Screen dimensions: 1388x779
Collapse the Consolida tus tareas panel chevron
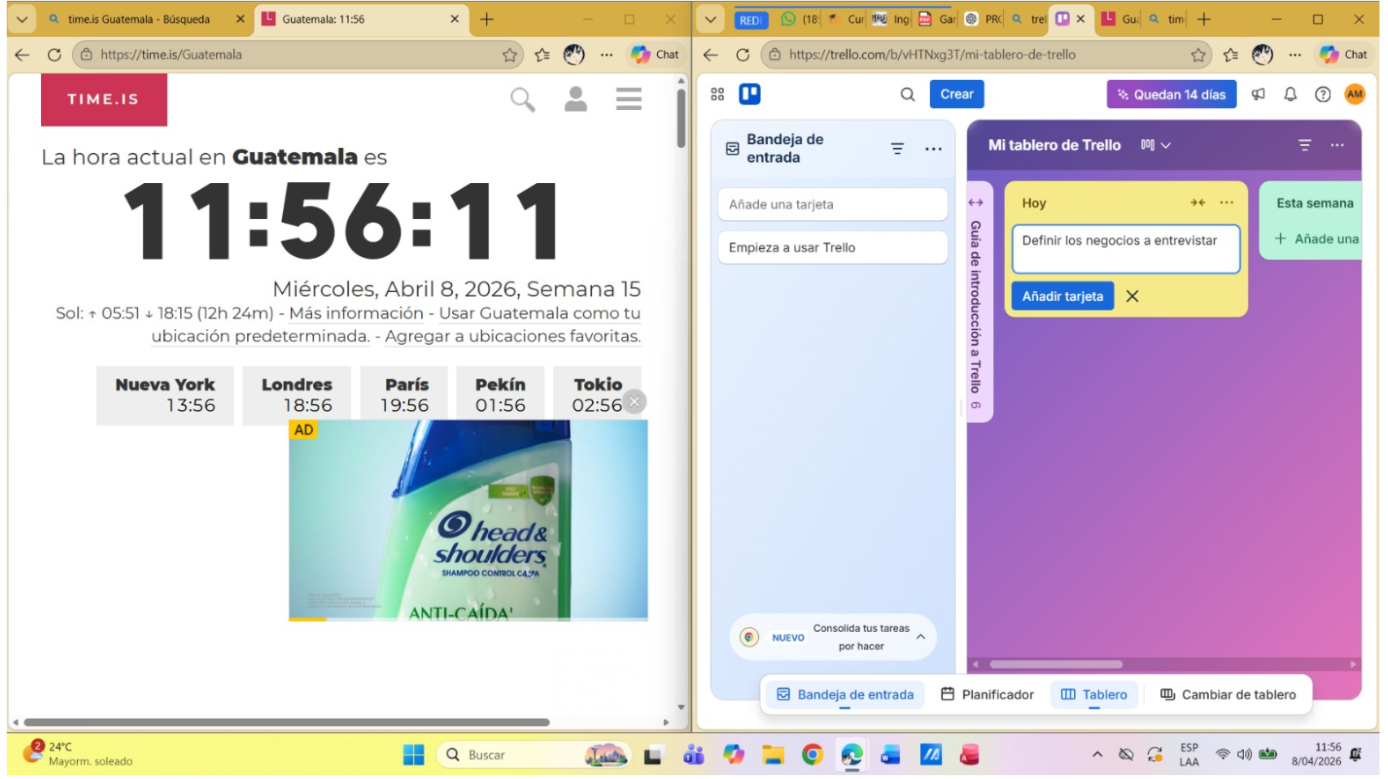[920, 637]
